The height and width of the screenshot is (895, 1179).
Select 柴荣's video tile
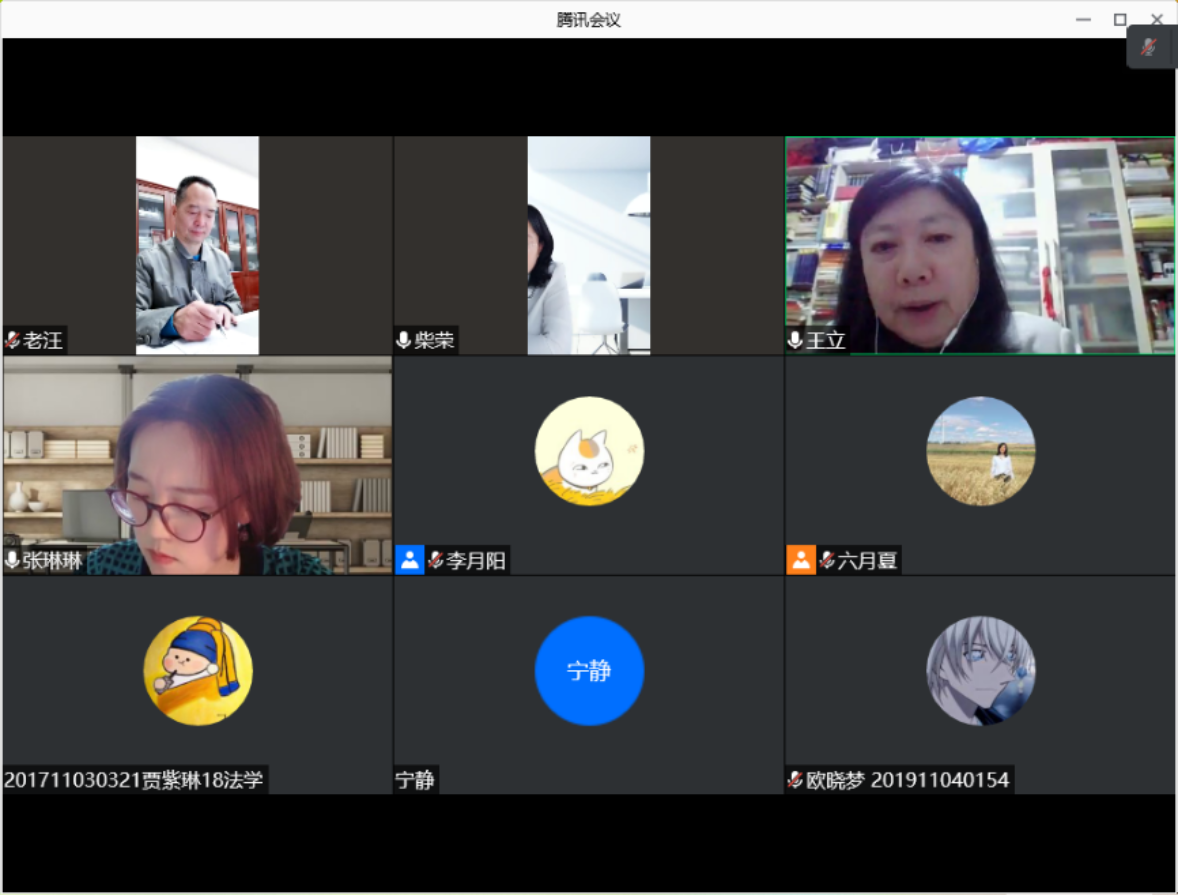coord(589,245)
